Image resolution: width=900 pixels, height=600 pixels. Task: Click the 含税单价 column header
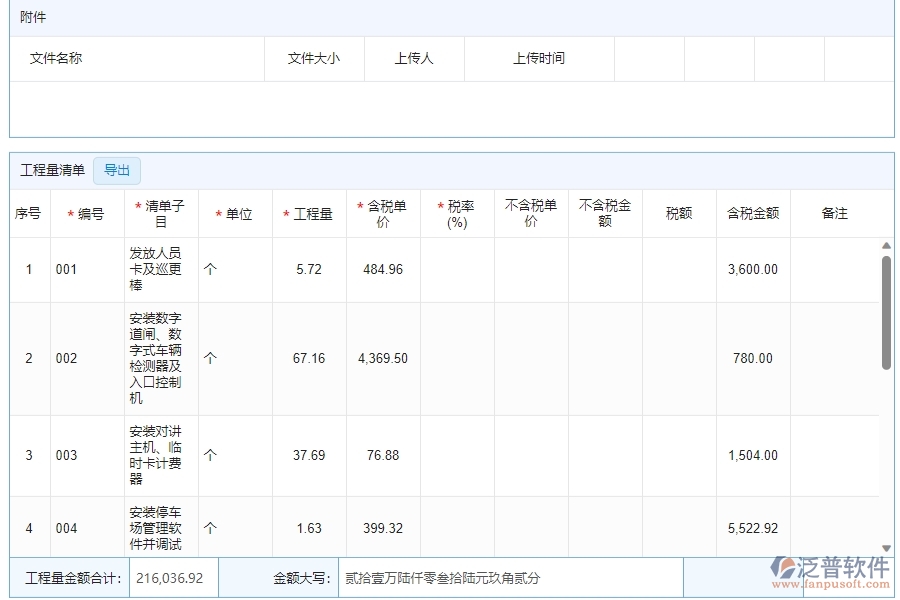382,211
